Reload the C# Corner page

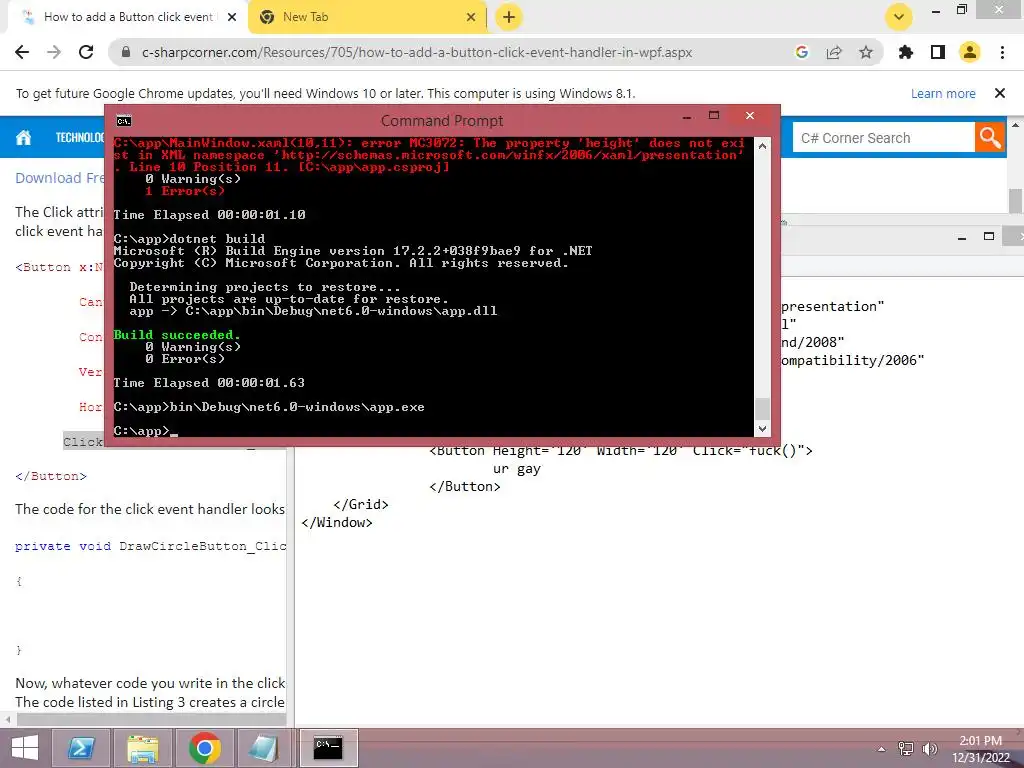coord(86,52)
